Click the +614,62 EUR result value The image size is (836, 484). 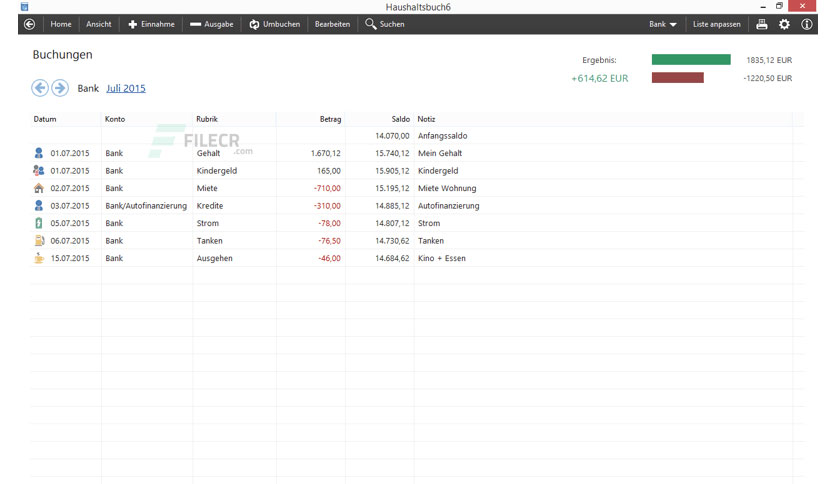[600, 78]
